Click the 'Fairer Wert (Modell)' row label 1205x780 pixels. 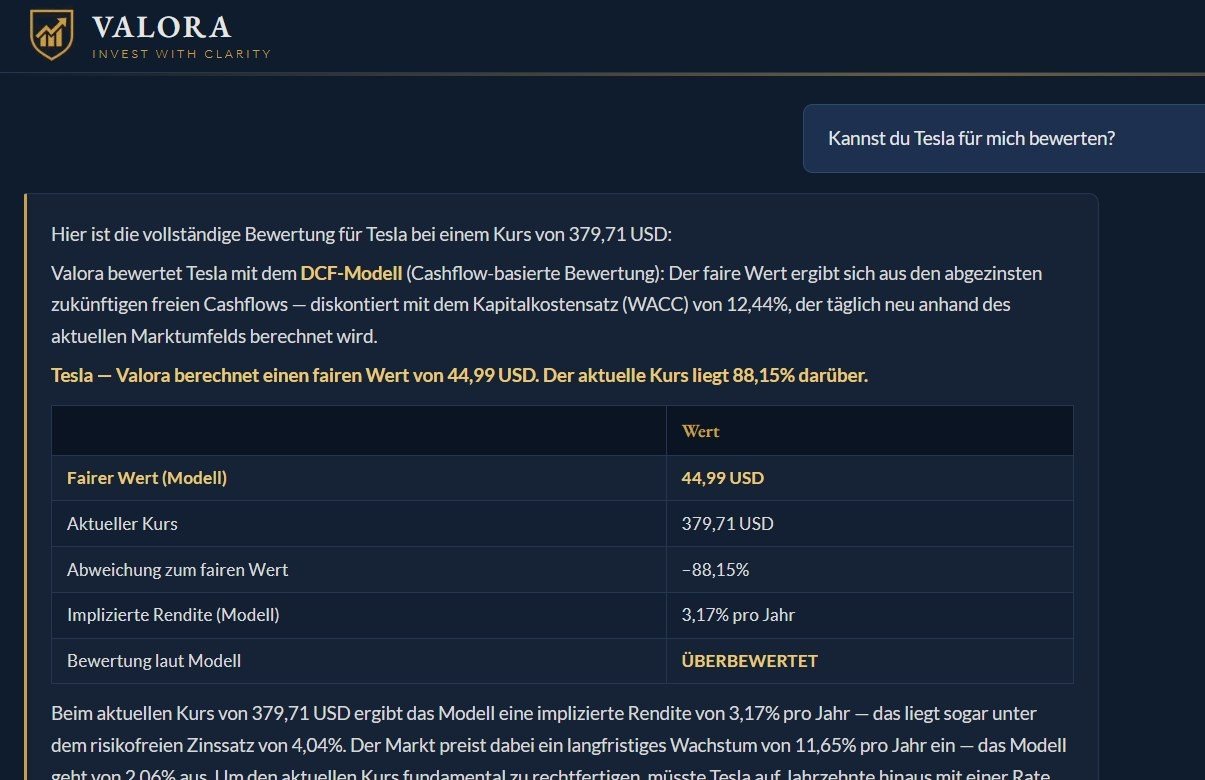tap(147, 478)
